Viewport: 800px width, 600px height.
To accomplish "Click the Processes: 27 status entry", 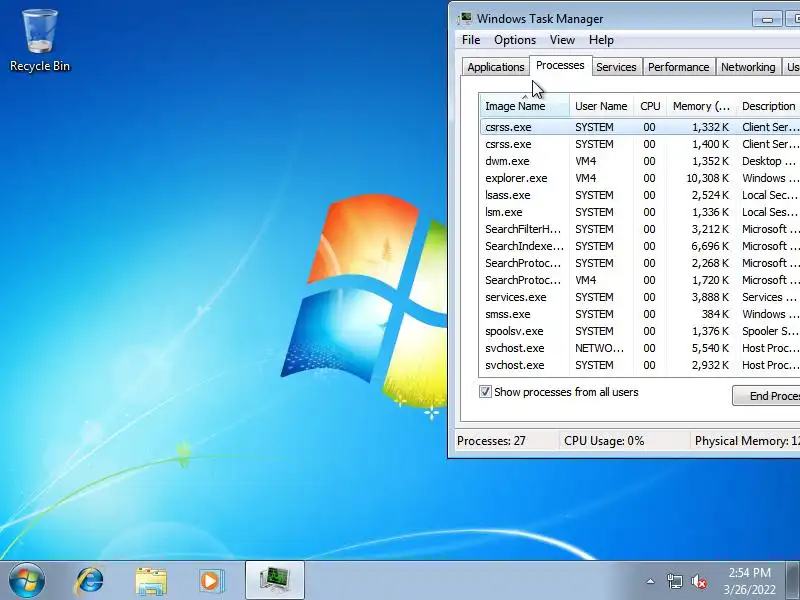I will (x=491, y=441).
